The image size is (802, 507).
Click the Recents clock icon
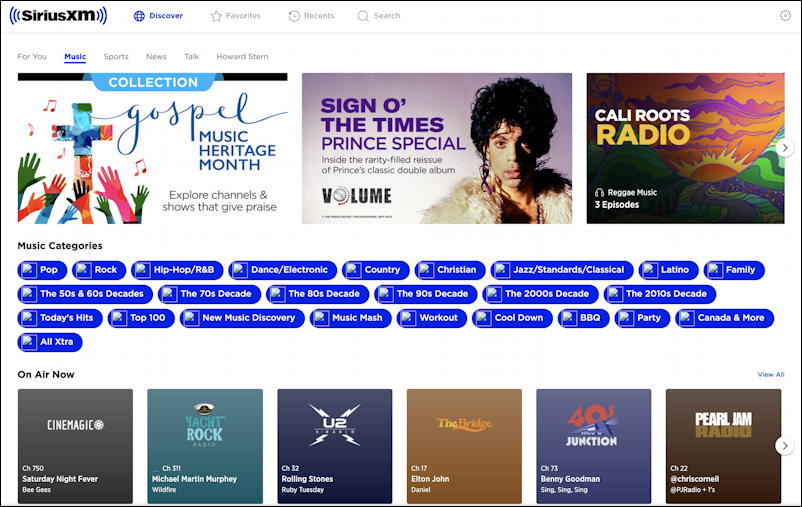294,16
